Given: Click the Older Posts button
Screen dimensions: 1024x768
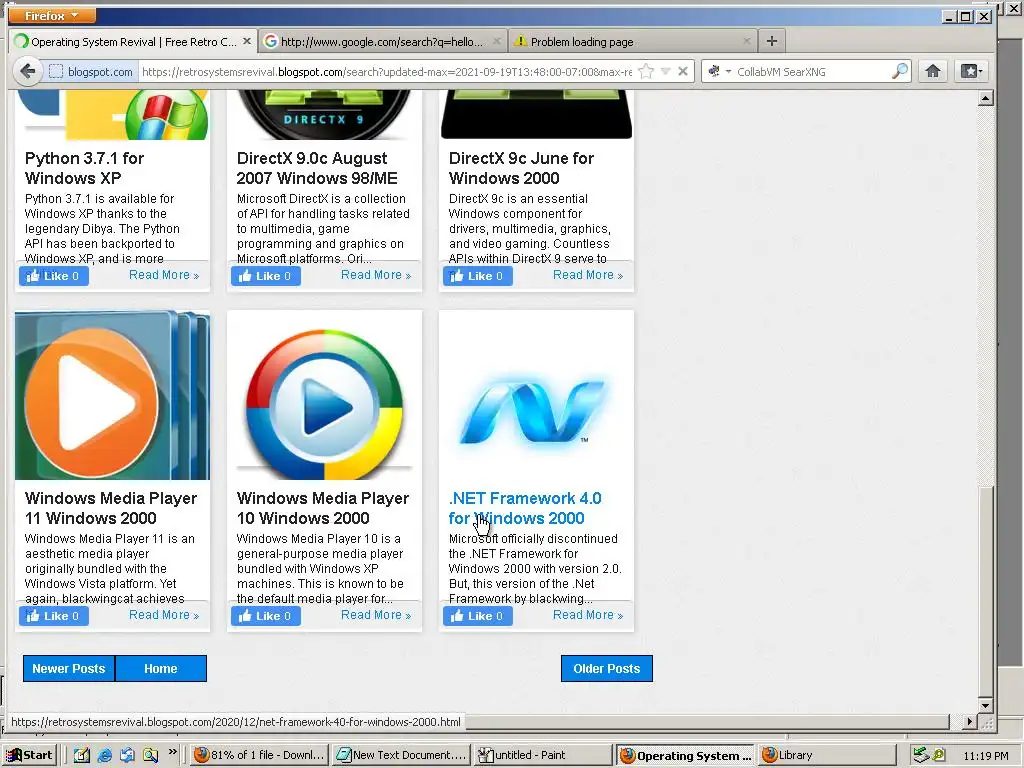Looking at the screenshot, I should (x=607, y=669).
